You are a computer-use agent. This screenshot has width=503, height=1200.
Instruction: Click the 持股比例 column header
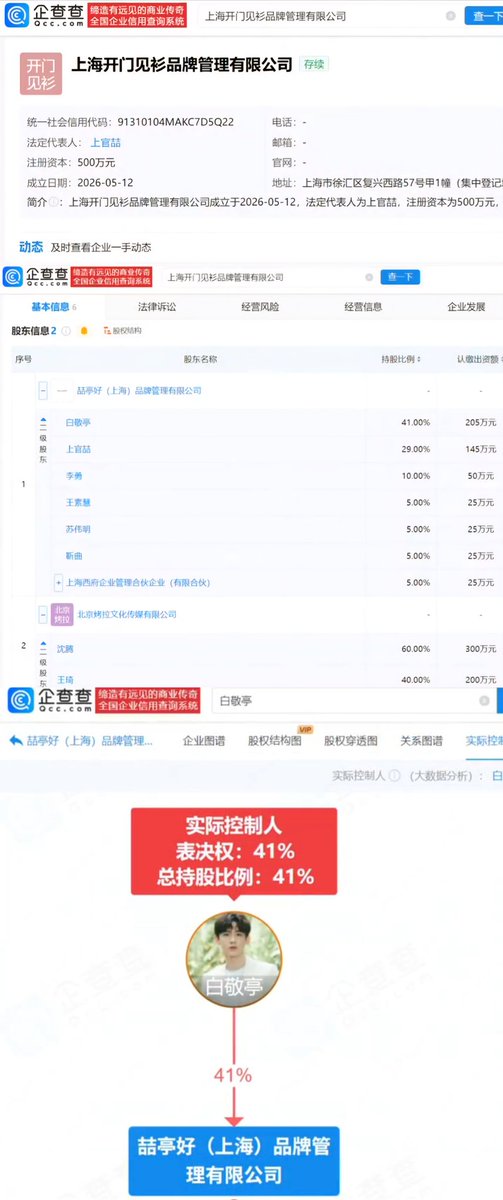400,359
